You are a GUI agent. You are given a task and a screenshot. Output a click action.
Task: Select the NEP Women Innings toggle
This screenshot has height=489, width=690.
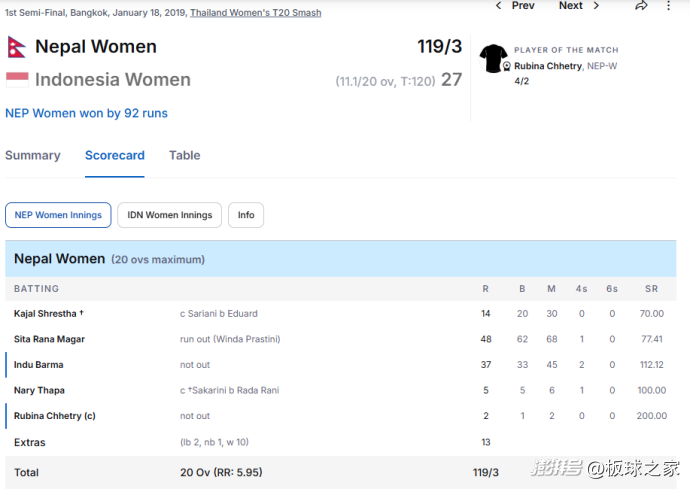58,215
